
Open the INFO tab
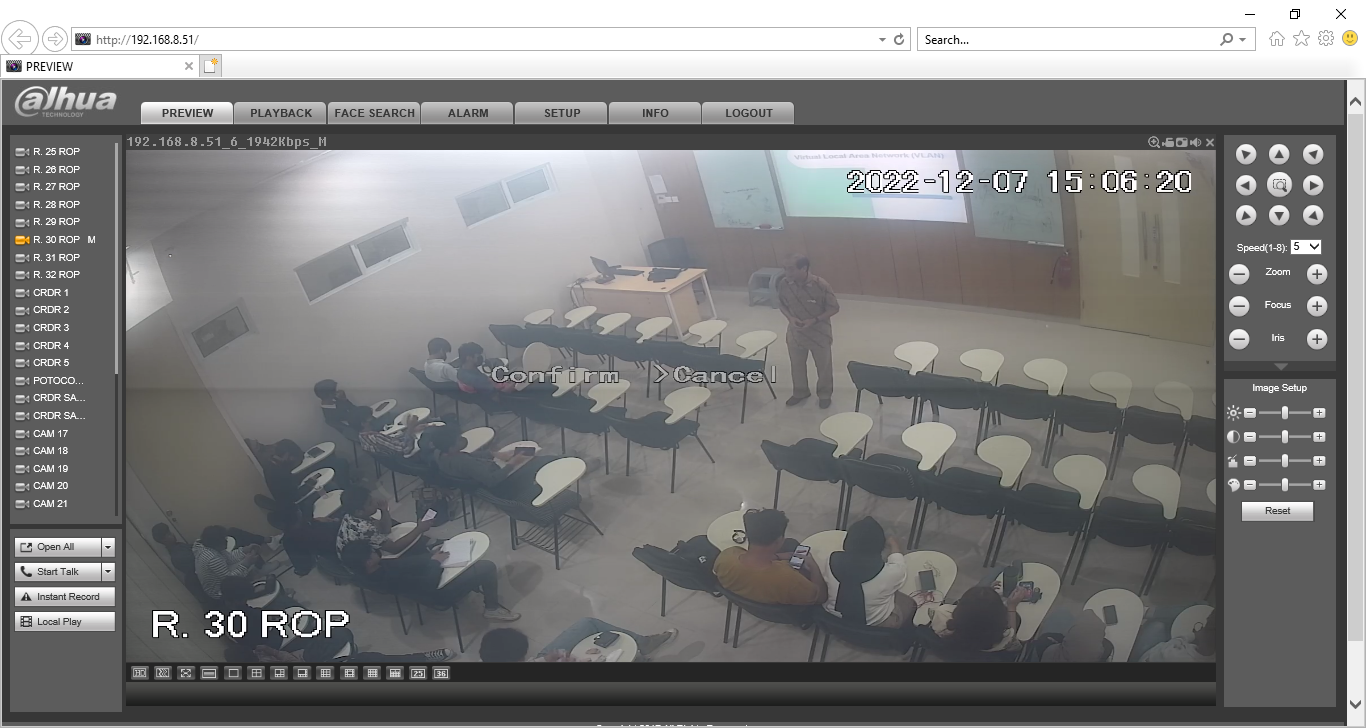click(x=655, y=113)
